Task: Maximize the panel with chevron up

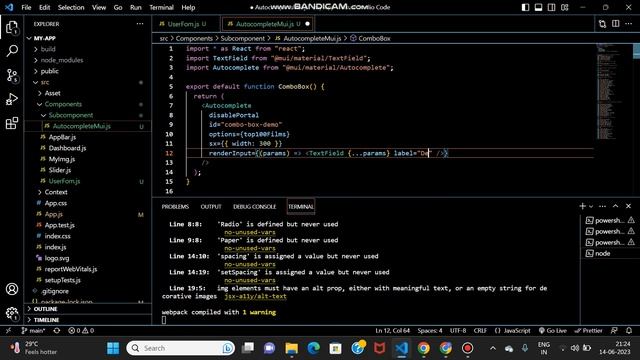Action: point(616,206)
